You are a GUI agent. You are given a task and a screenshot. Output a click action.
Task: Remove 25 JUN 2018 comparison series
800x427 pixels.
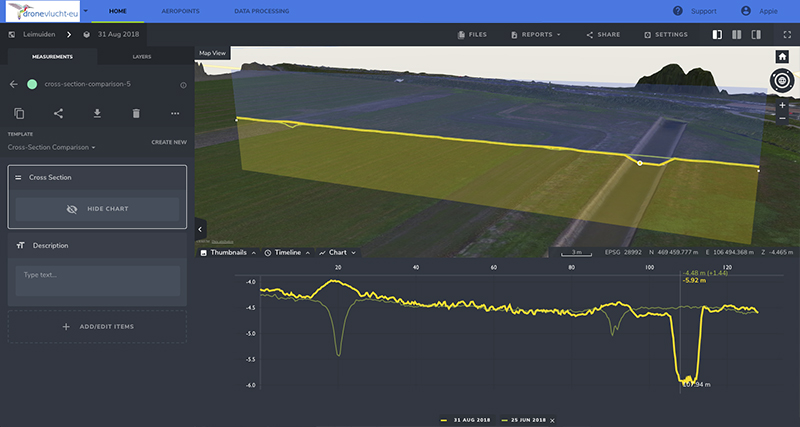[x=552, y=421]
